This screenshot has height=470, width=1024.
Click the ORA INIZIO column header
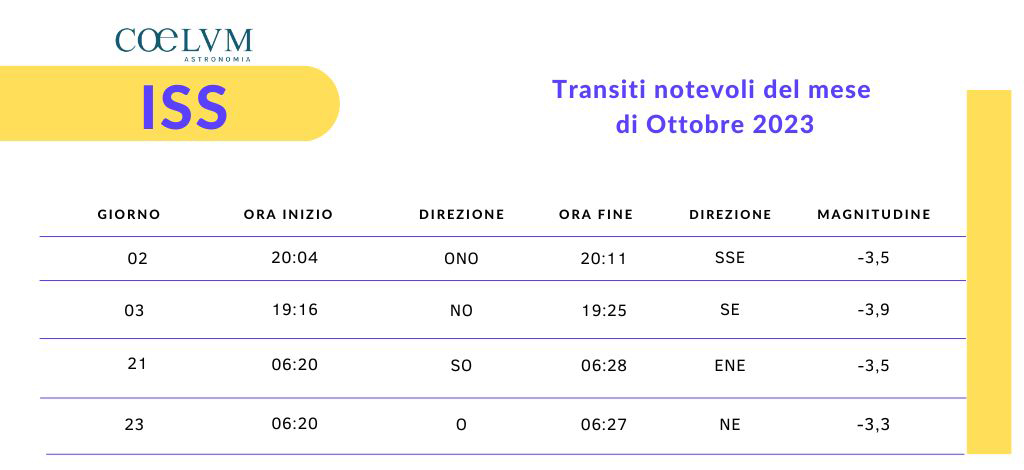click(x=289, y=214)
